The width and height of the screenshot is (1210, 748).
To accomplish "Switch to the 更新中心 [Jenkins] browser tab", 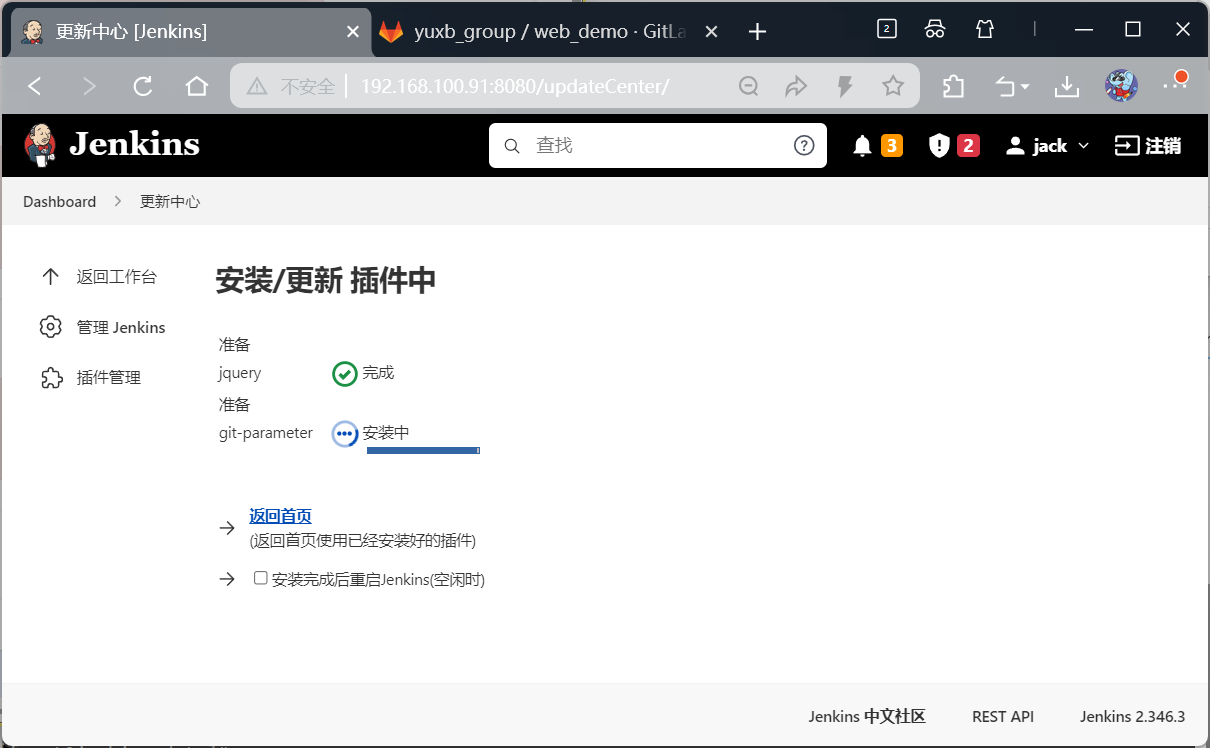I will 190,32.
